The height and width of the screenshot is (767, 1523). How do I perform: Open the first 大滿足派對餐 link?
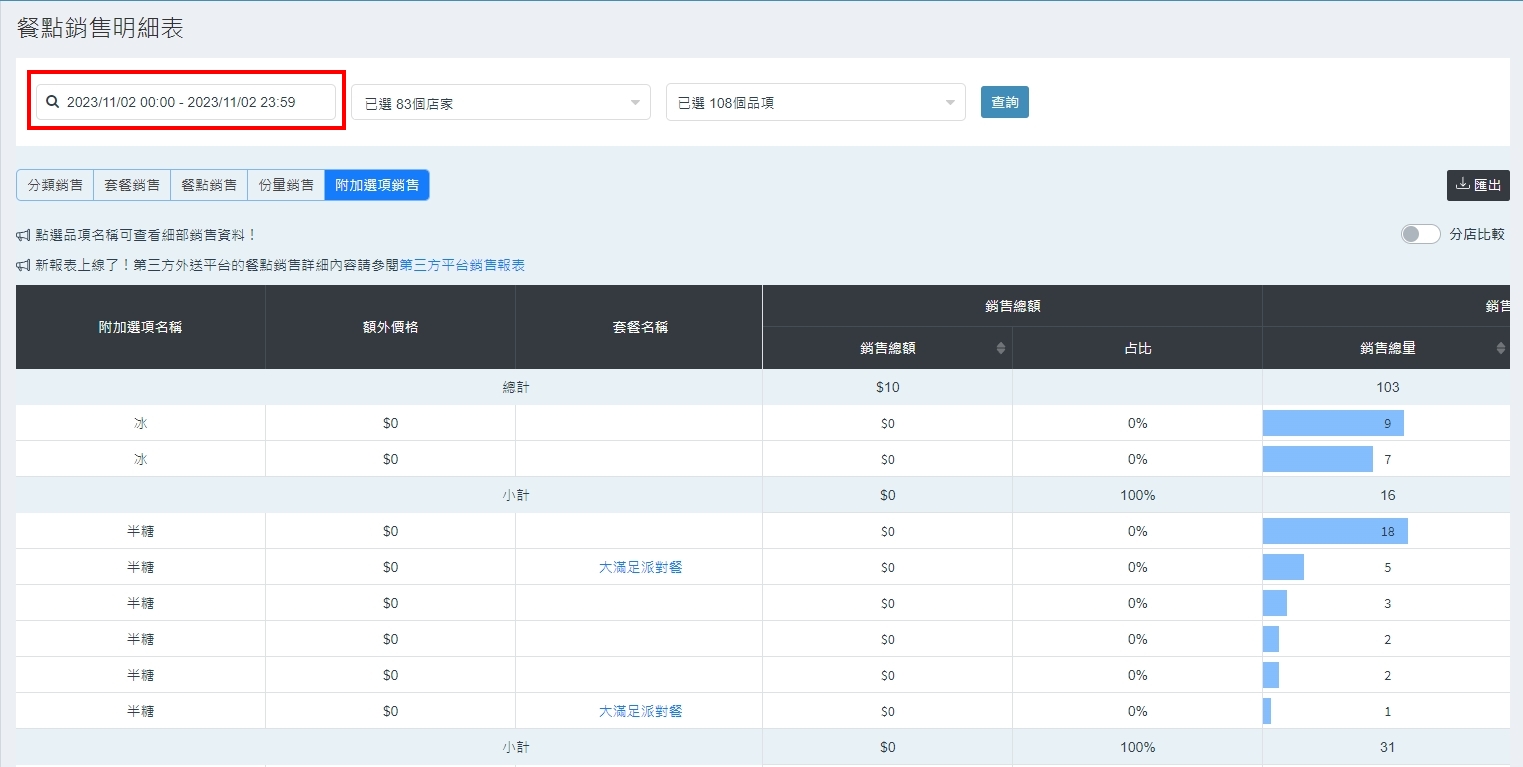(x=640, y=567)
